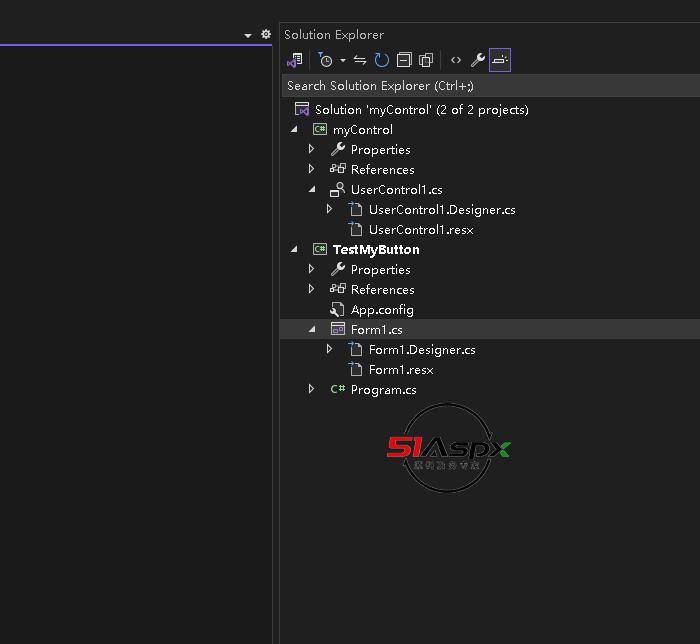The width and height of the screenshot is (700, 644).
Task: Expand the UserControl1.Designer.cs node
Action: (x=330, y=210)
